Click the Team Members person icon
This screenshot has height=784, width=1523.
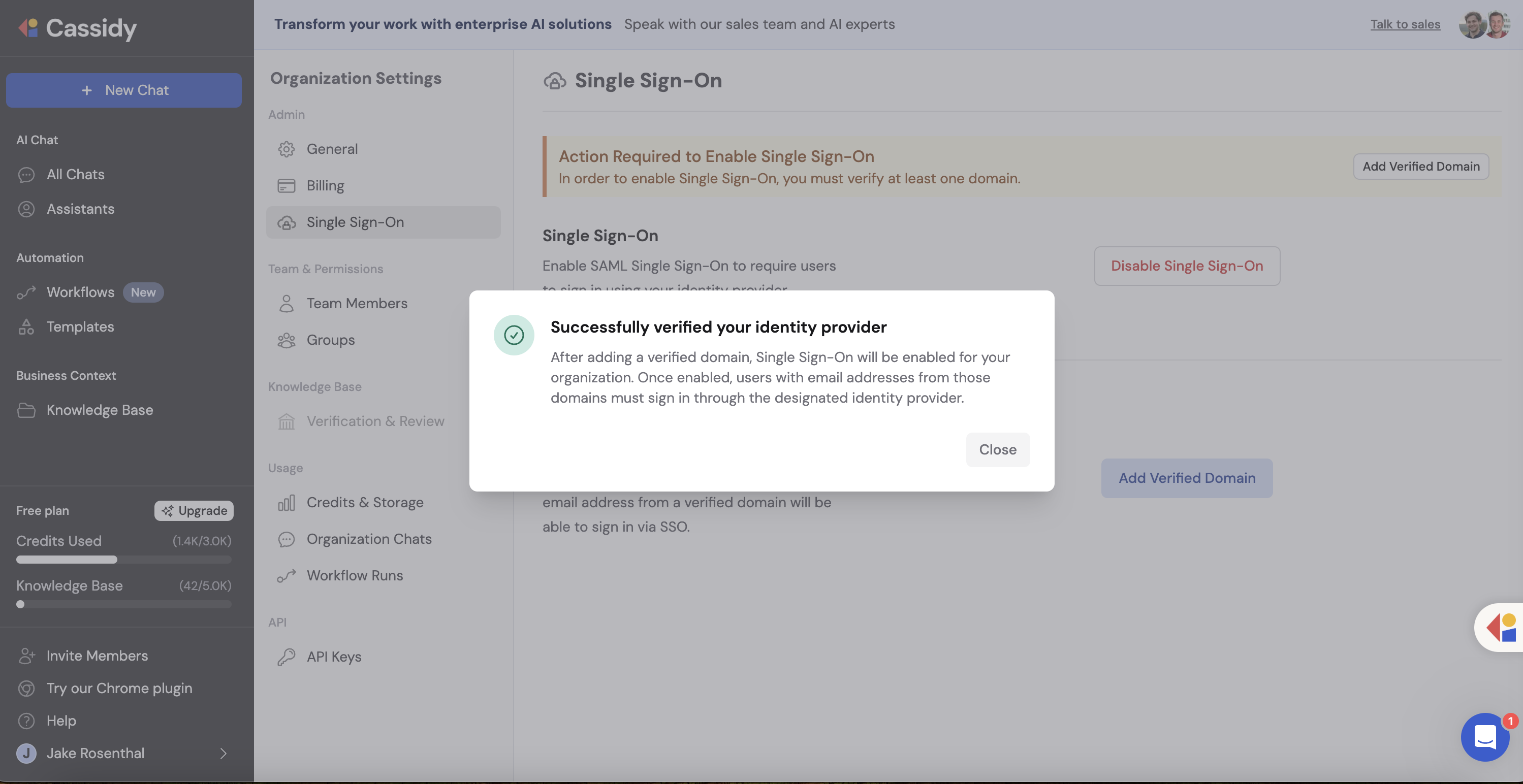tap(287, 303)
